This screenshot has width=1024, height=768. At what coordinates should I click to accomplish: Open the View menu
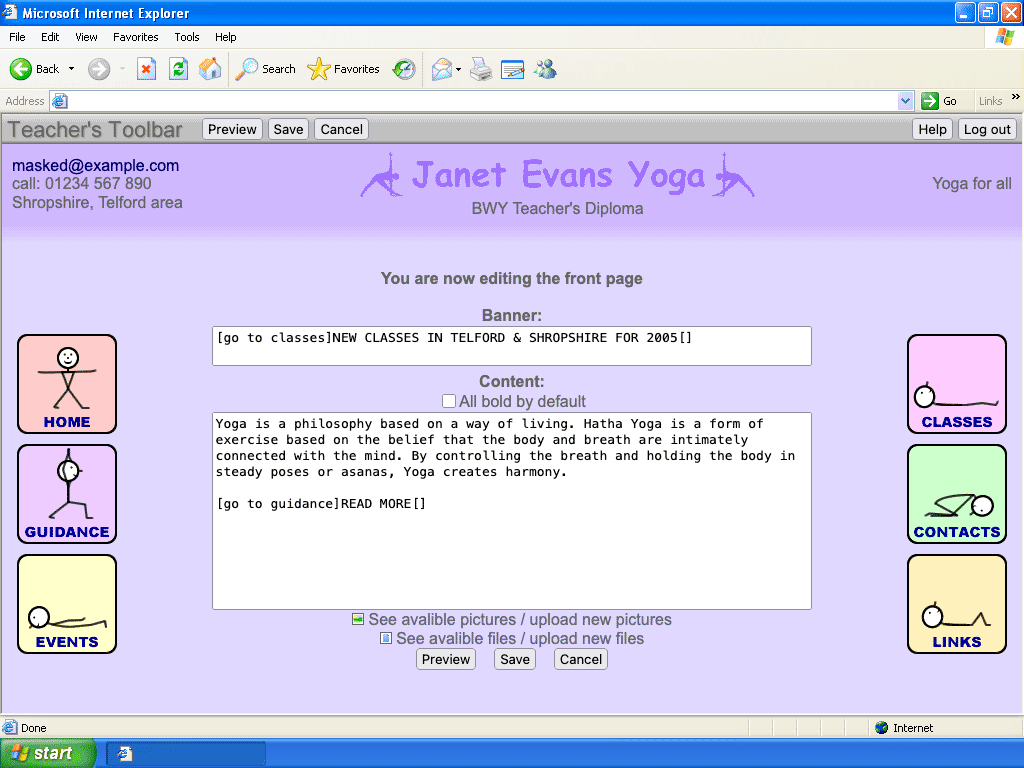(86, 37)
